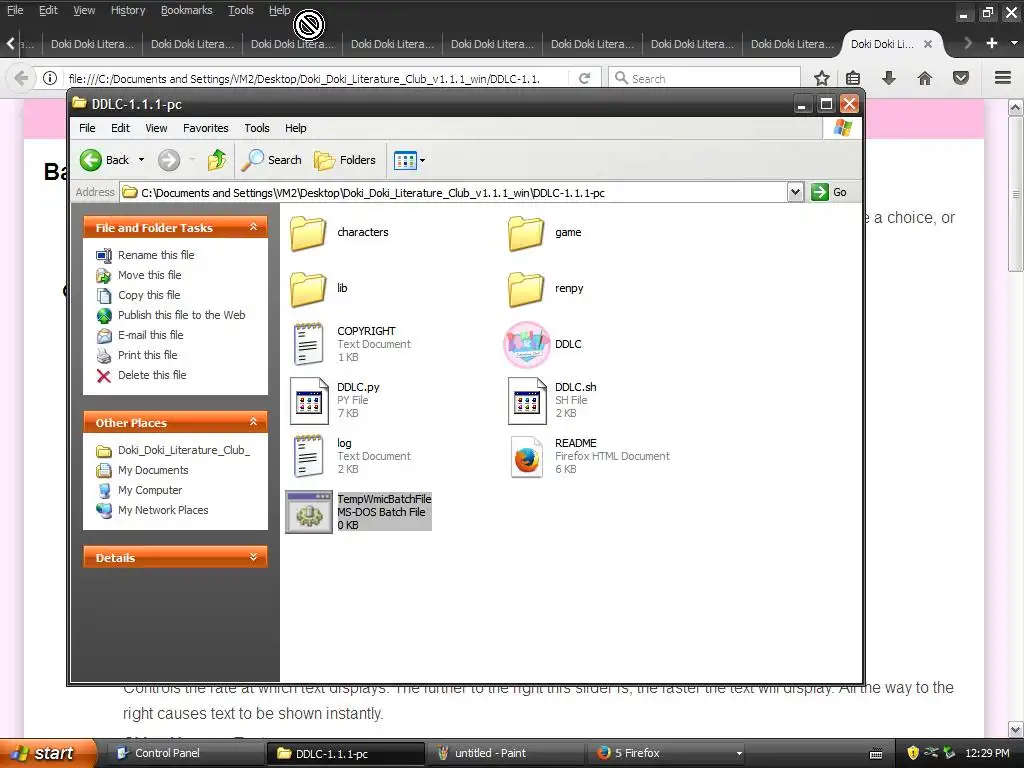This screenshot has height=768, width=1024.
Task: Open Firefox History menu
Action: (x=128, y=10)
